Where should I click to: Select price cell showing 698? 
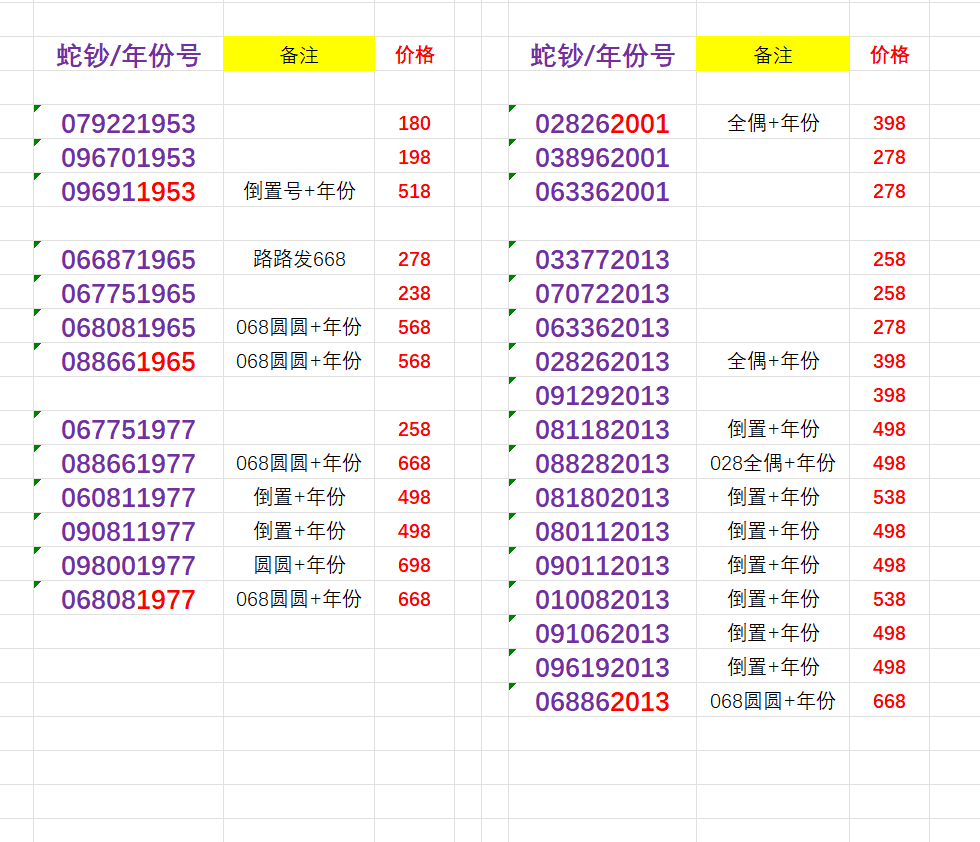[414, 566]
